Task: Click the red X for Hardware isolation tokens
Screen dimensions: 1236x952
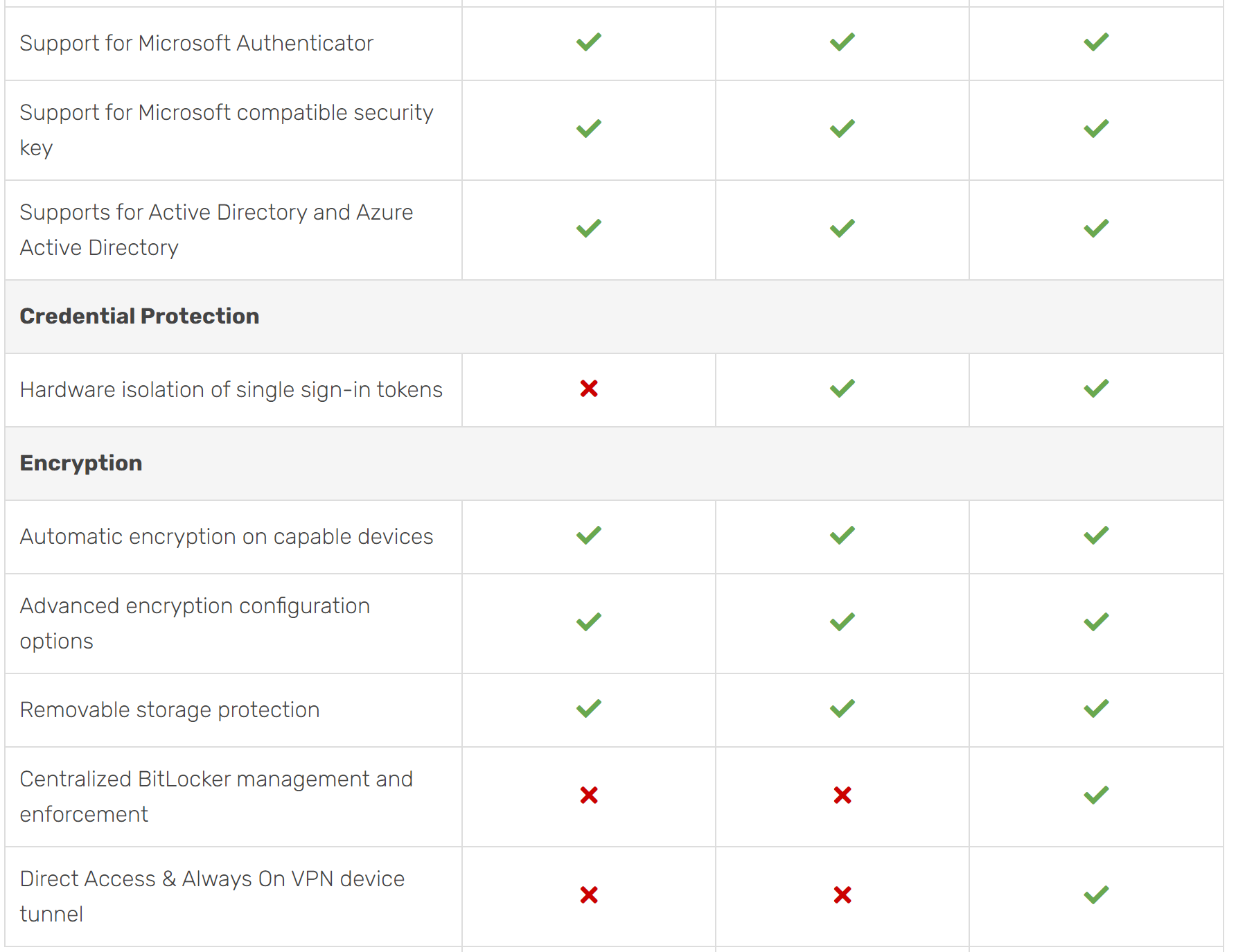Action: [589, 389]
